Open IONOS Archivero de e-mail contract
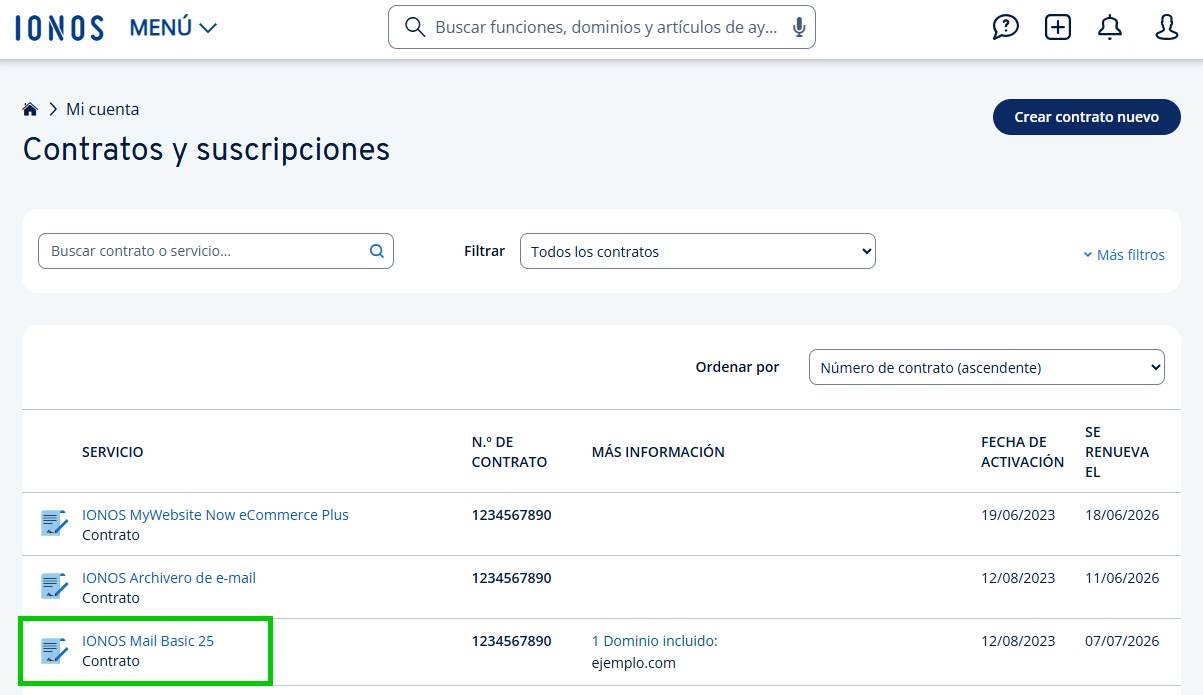The height and width of the screenshot is (695, 1203). (169, 578)
